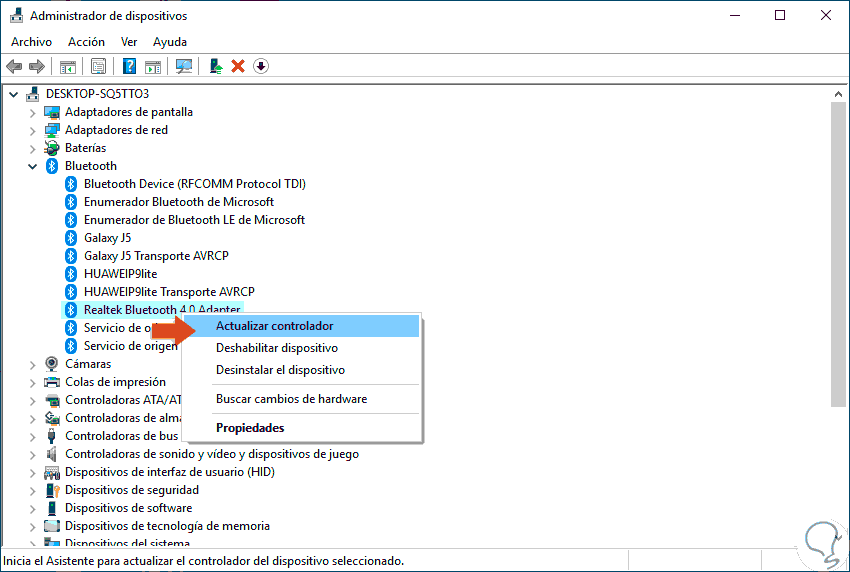The height and width of the screenshot is (572, 850).
Task: Click the Dispositivos de seguridad key icon
Action: pyautogui.click(x=52, y=490)
